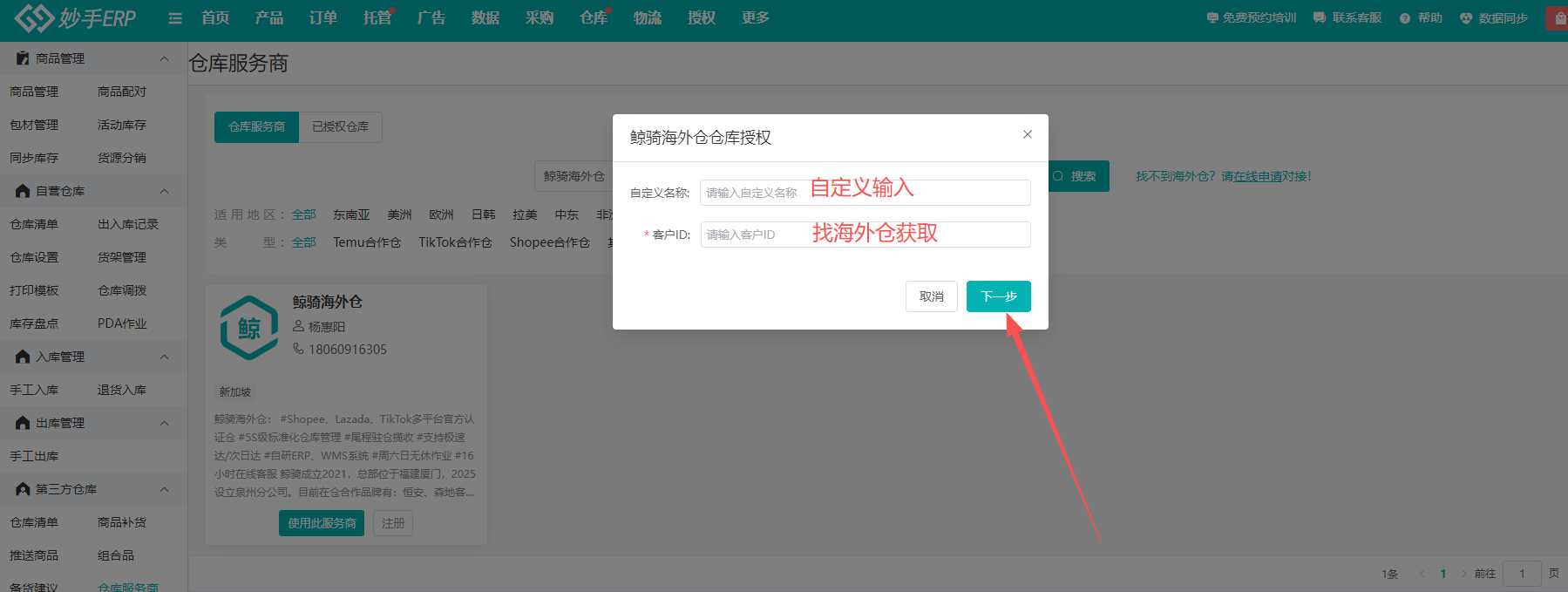Open the 物流 top menu
1568x592 pixels.
pos(647,18)
